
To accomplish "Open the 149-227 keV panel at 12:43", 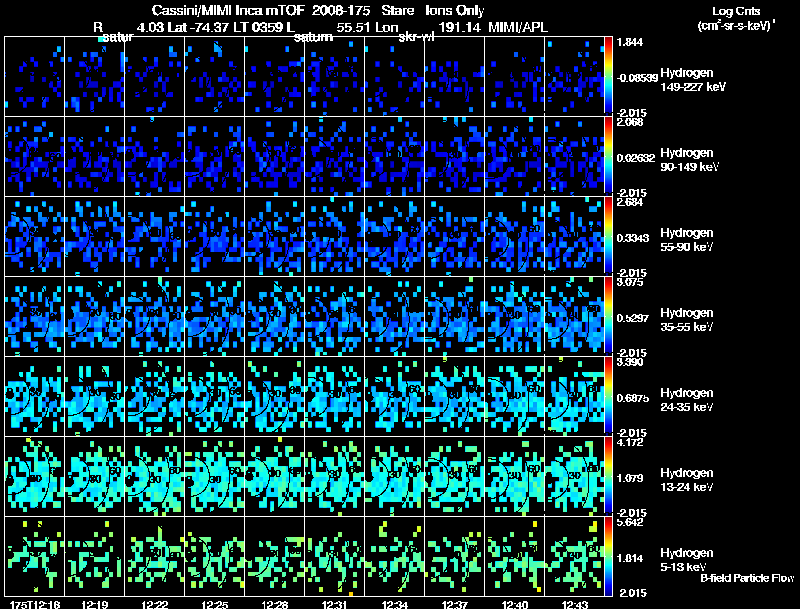I will click(575, 77).
